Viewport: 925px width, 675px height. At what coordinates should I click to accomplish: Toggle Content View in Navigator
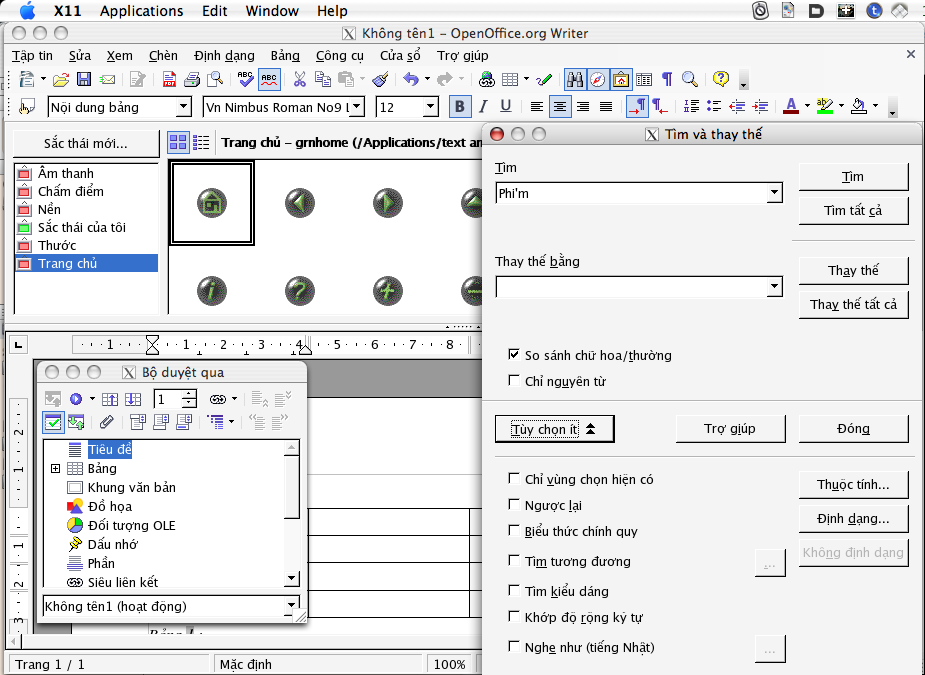[x=53, y=422]
